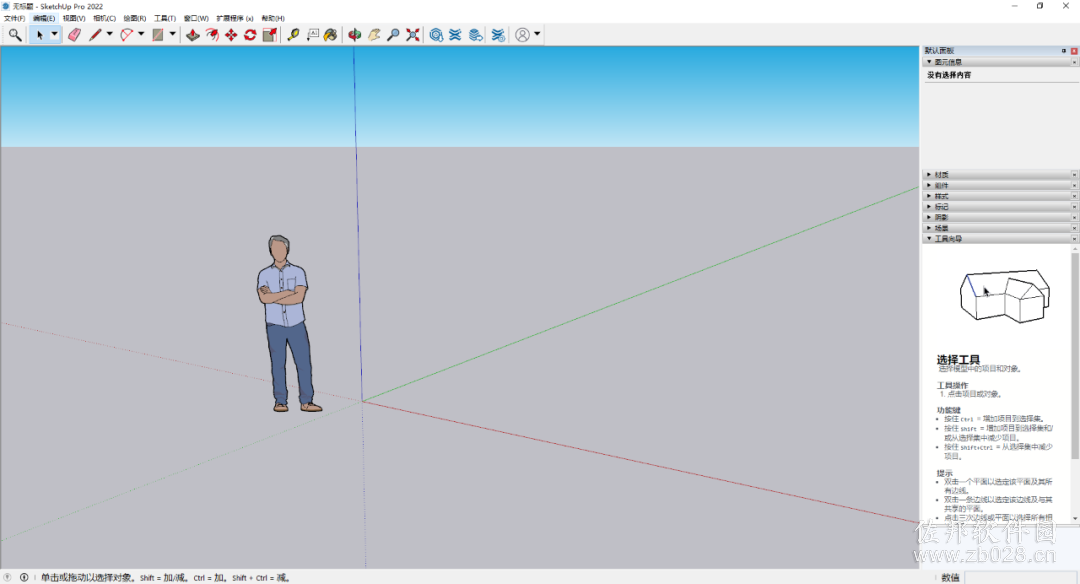The height and width of the screenshot is (584, 1080).
Task: Close the 图元信息 panel with its x
Action: click(1074, 62)
